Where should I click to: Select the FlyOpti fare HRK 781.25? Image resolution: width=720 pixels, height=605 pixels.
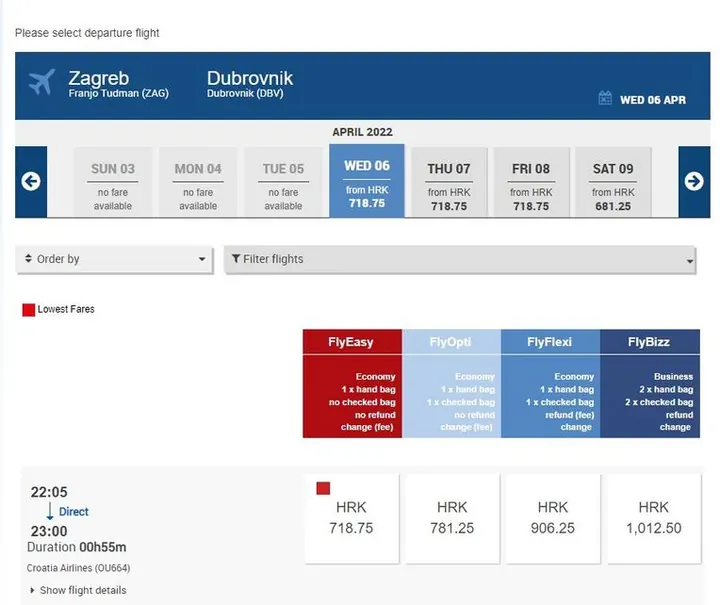point(452,518)
